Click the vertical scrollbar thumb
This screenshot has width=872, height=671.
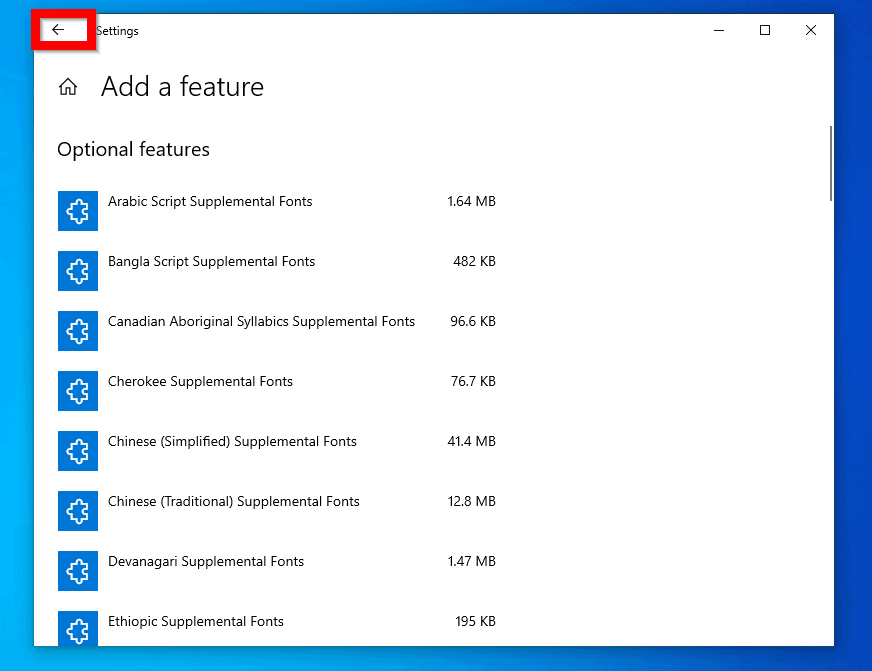[830, 163]
